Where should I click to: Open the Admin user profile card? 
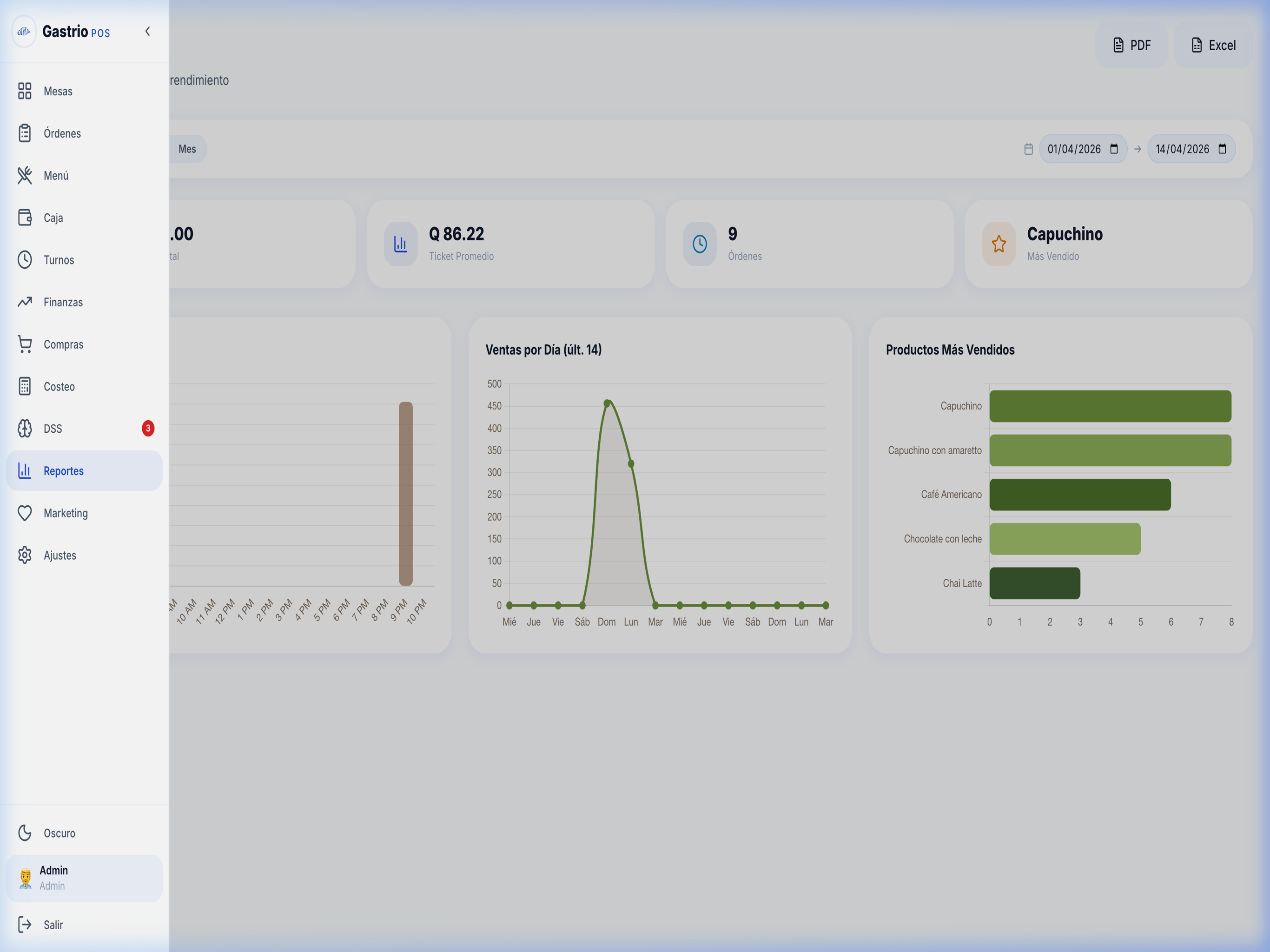tap(85, 879)
